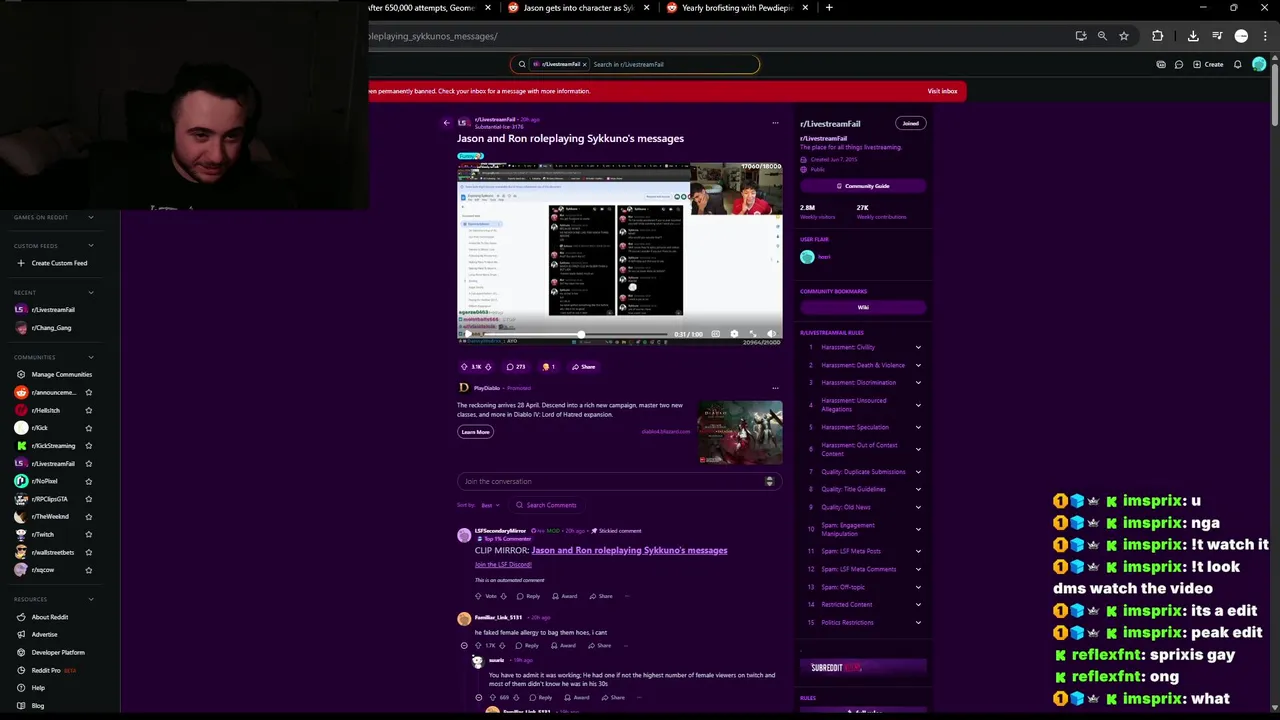Collapse the Familiar_Link_5131 comment thread

464,646
